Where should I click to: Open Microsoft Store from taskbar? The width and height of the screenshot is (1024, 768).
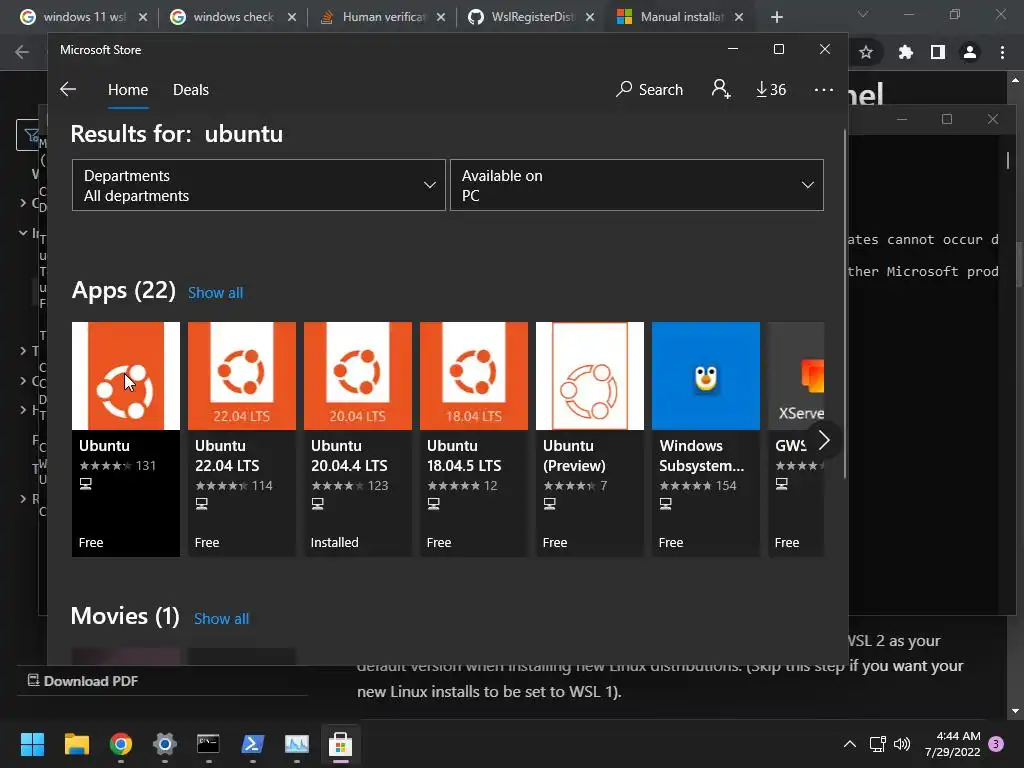[340, 744]
